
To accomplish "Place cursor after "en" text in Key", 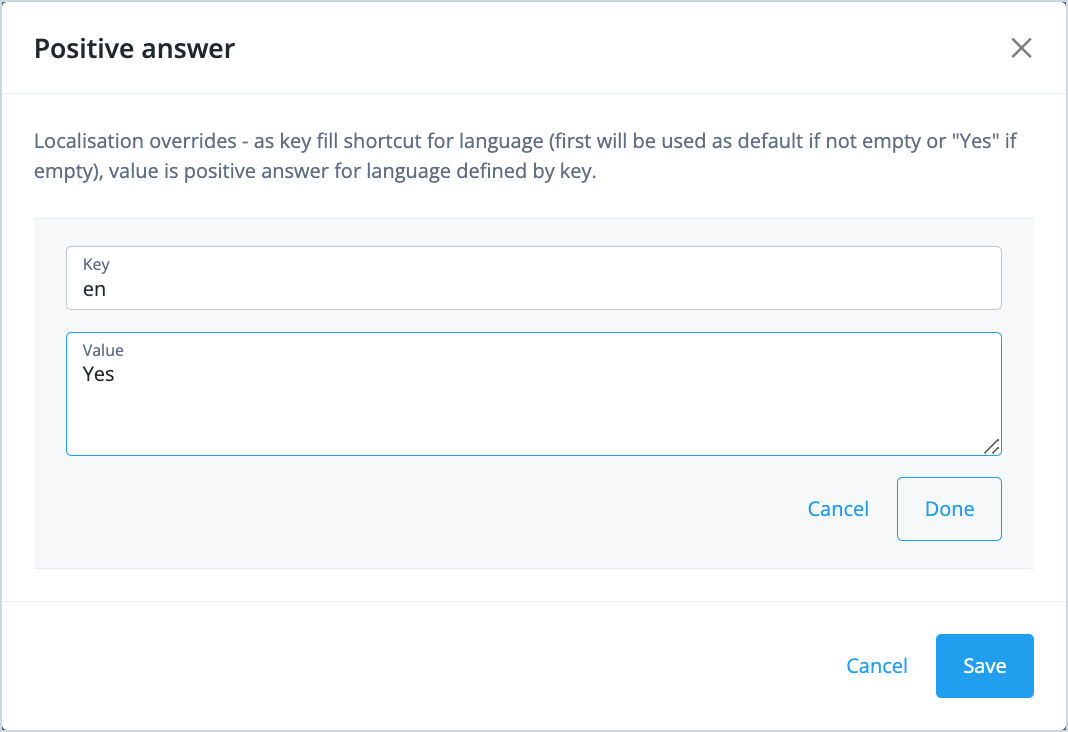I will (107, 289).
